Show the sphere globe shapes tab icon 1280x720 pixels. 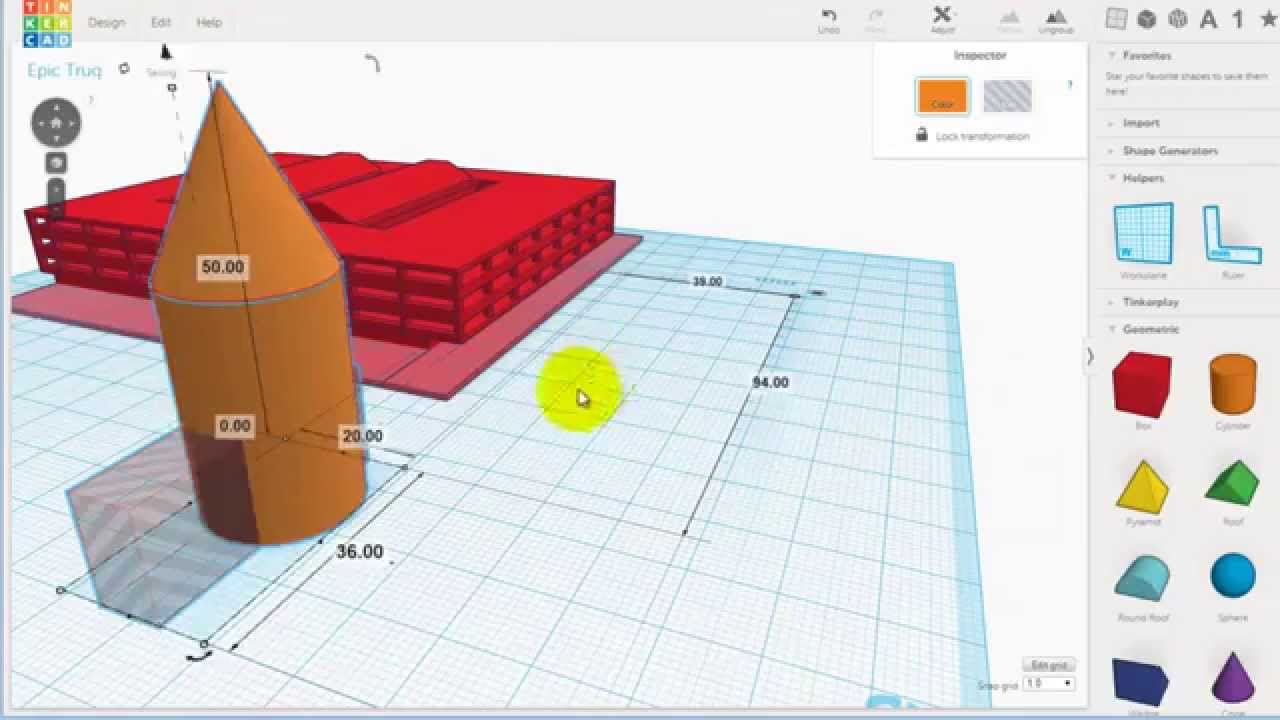tap(1178, 19)
